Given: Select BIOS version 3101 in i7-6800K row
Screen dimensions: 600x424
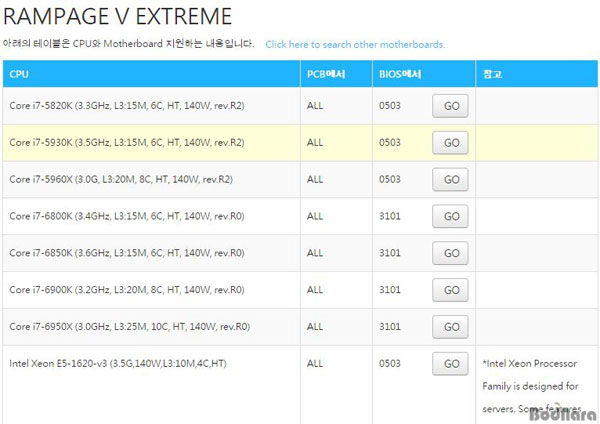Looking at the screenshot, I should pos(390,216).
